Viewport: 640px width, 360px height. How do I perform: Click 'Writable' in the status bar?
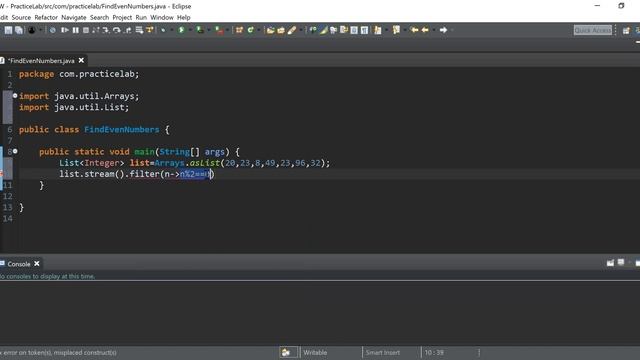(x=315, y=353)
